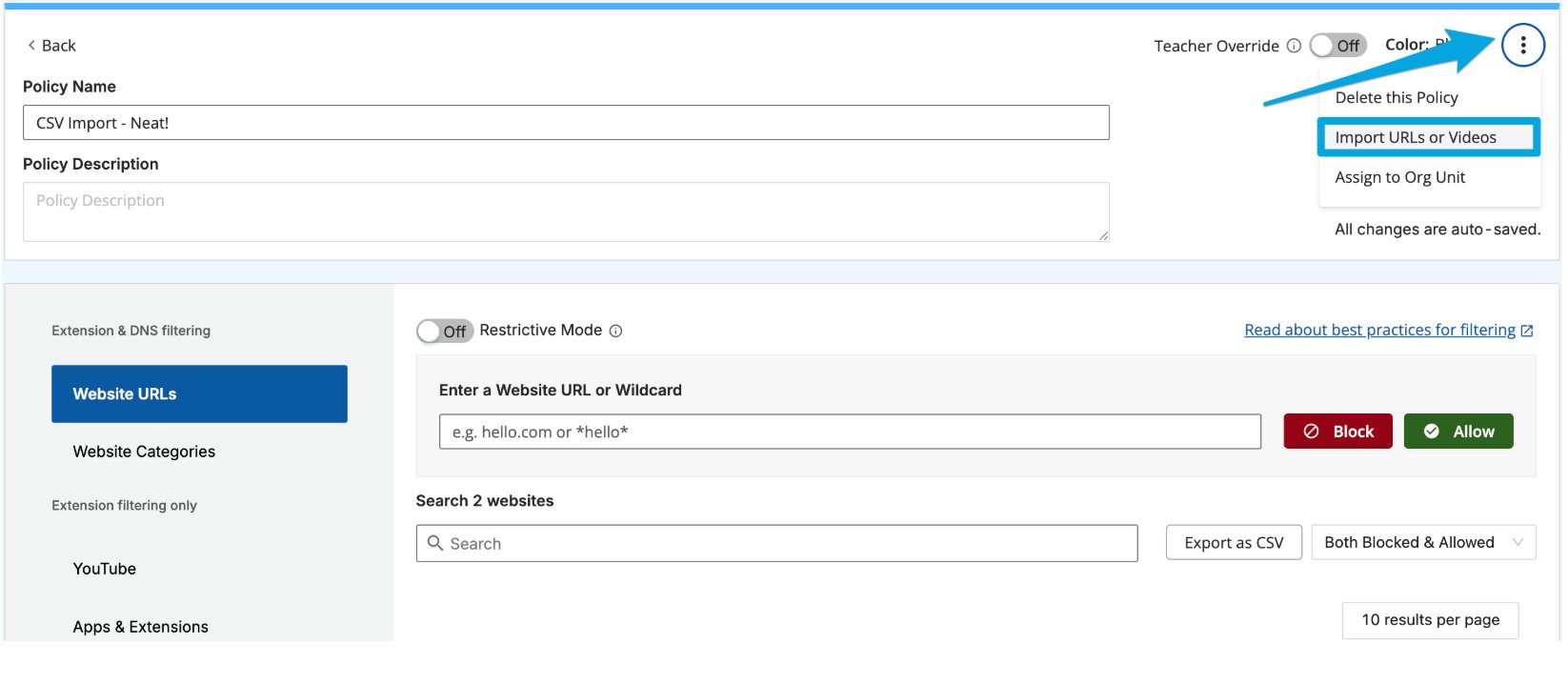1568x684 pixels.
Task: Open the three-dot policy options menu
Action: point(1522,45)
